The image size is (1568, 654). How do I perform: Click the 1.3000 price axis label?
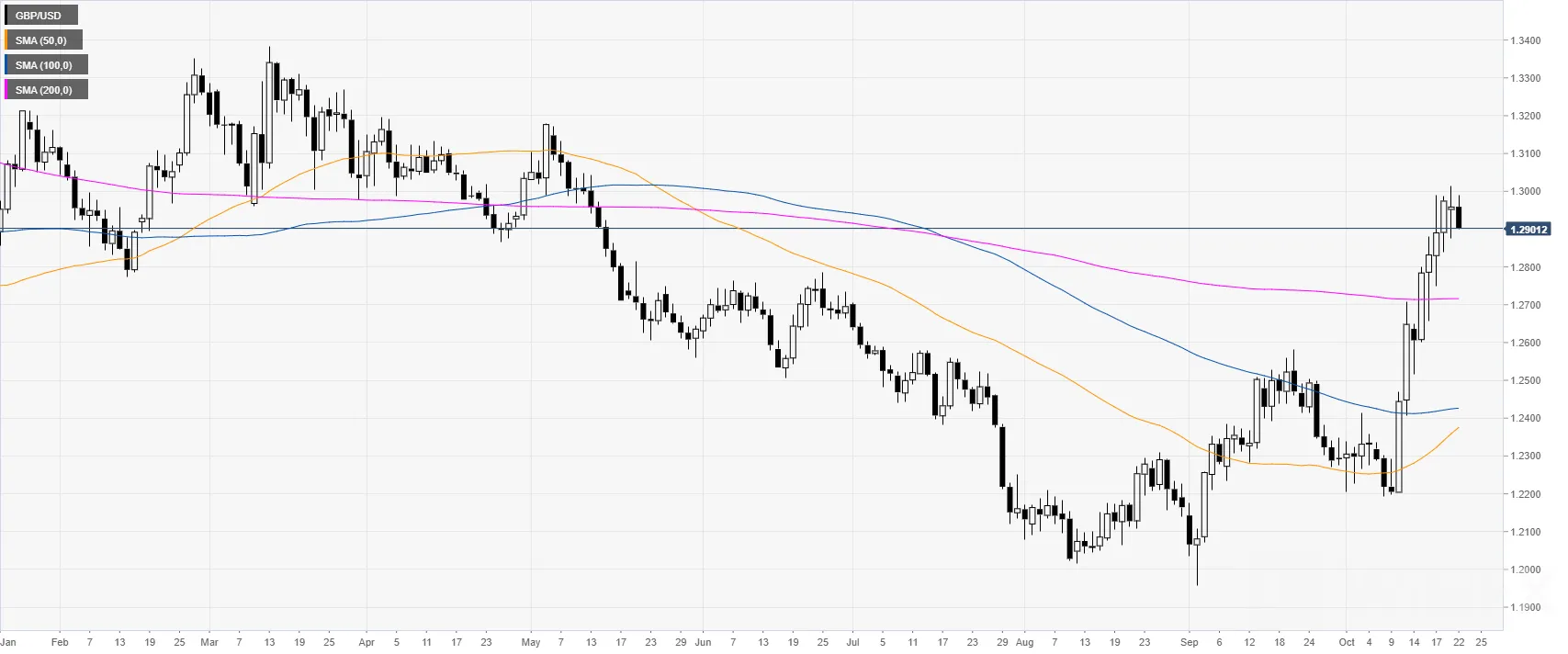(1526, 192)
